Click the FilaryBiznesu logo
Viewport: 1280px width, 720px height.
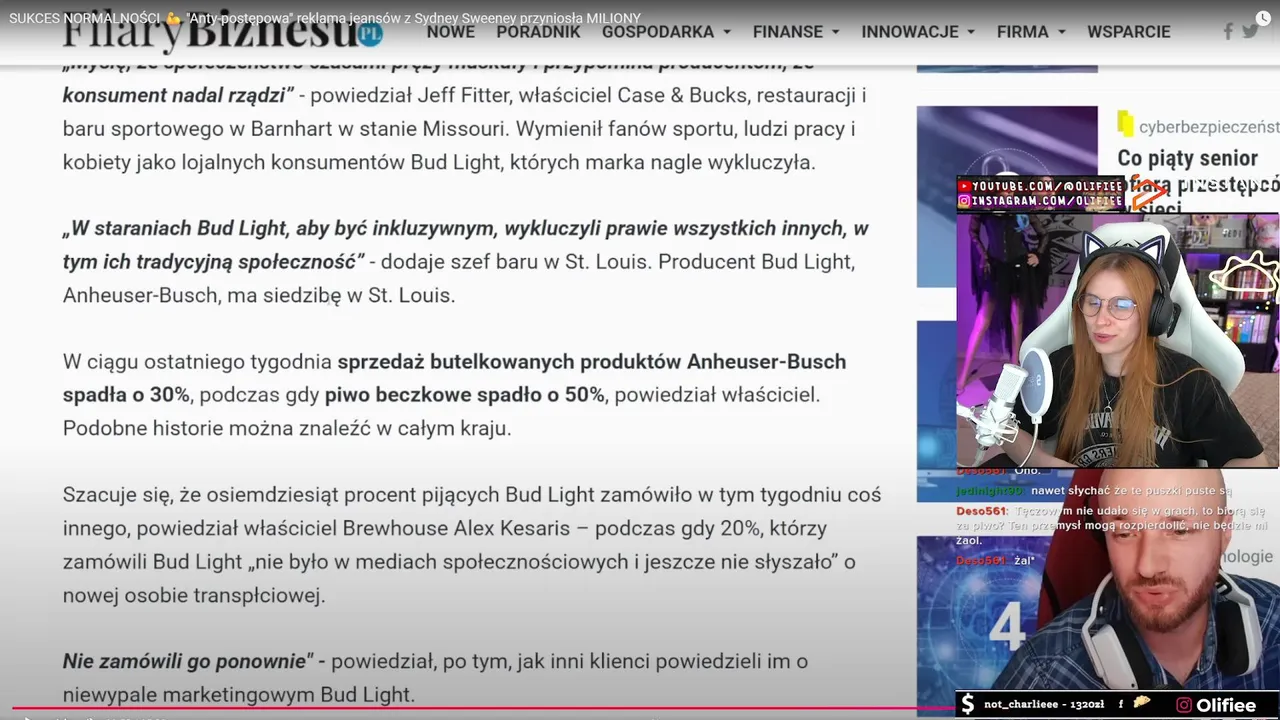pos(222,33)
